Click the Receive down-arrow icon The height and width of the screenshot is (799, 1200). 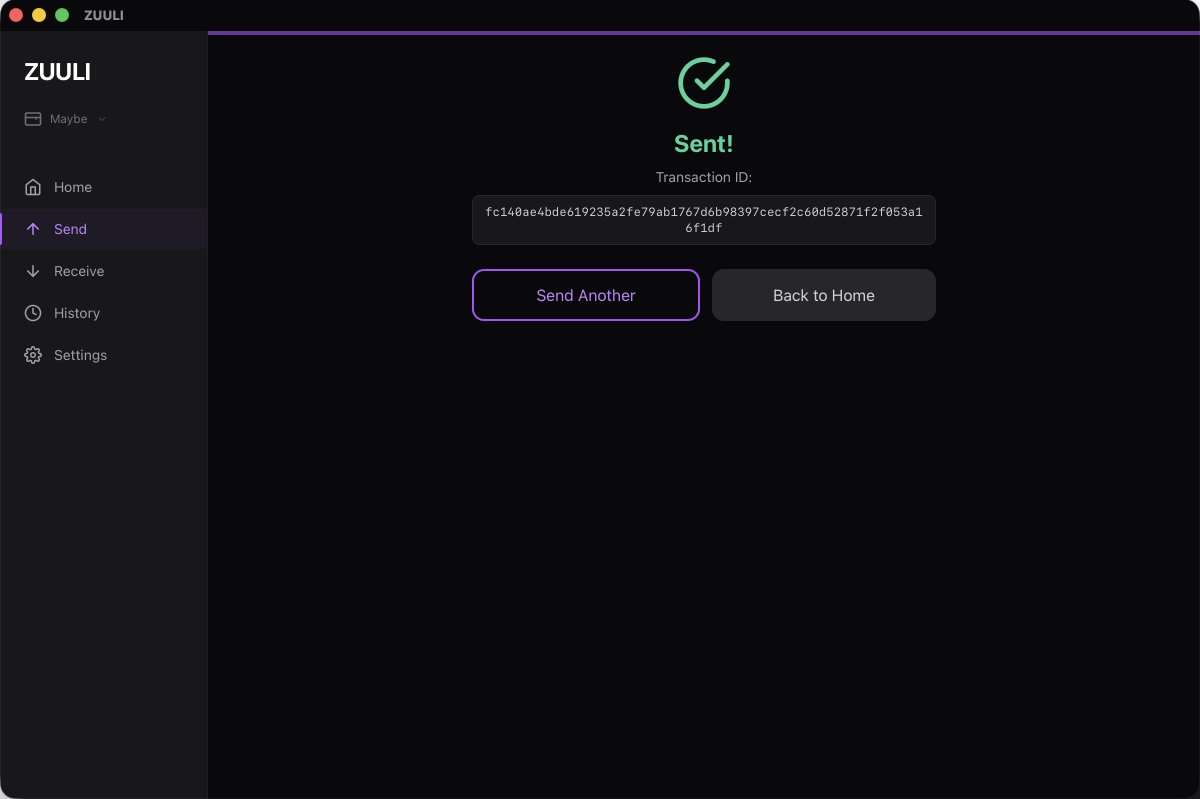tap(33, 271)
